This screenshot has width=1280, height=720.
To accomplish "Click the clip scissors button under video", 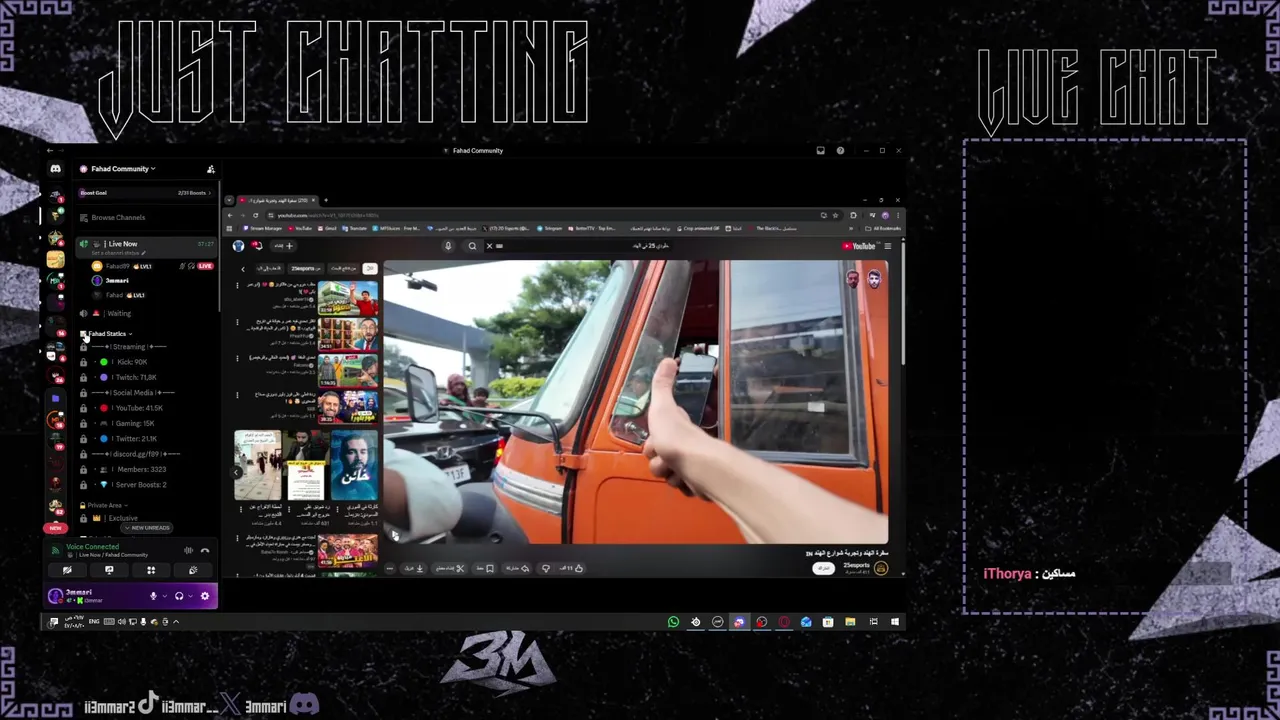I will [x=449, y=568].
